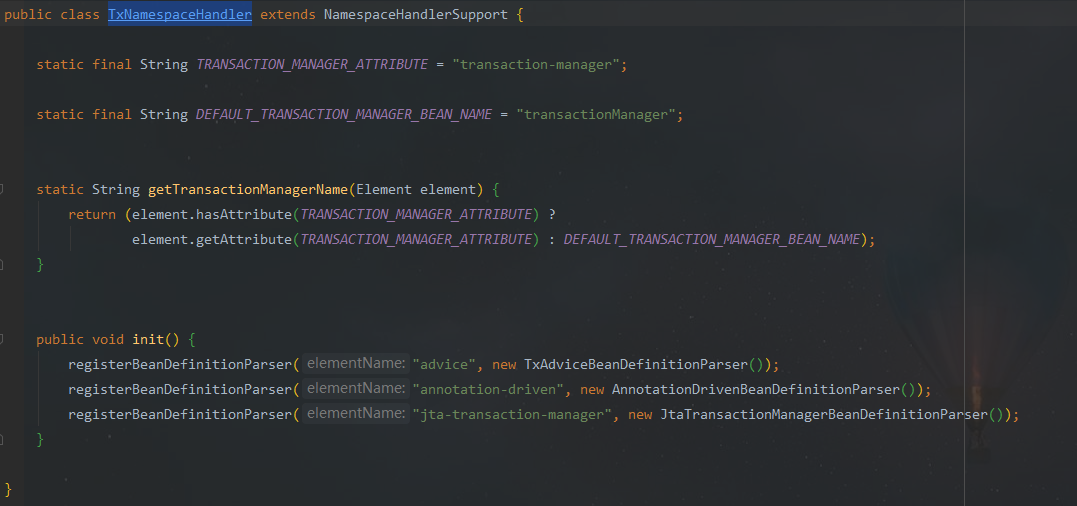Click AnnotationDrivenBeanDefinitionParser constructor call
1077x506 pixels.
[763, 389]
